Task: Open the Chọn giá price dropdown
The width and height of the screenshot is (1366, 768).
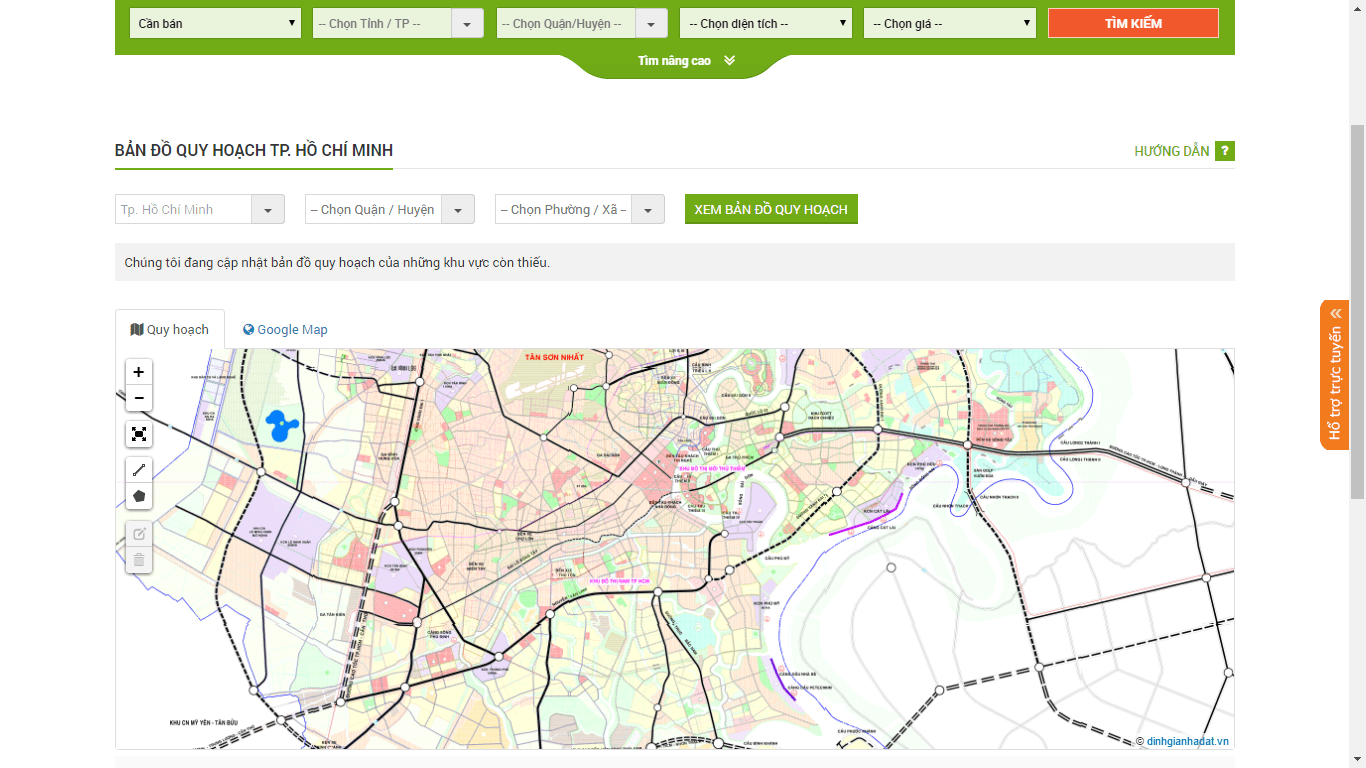Action: 949,23
